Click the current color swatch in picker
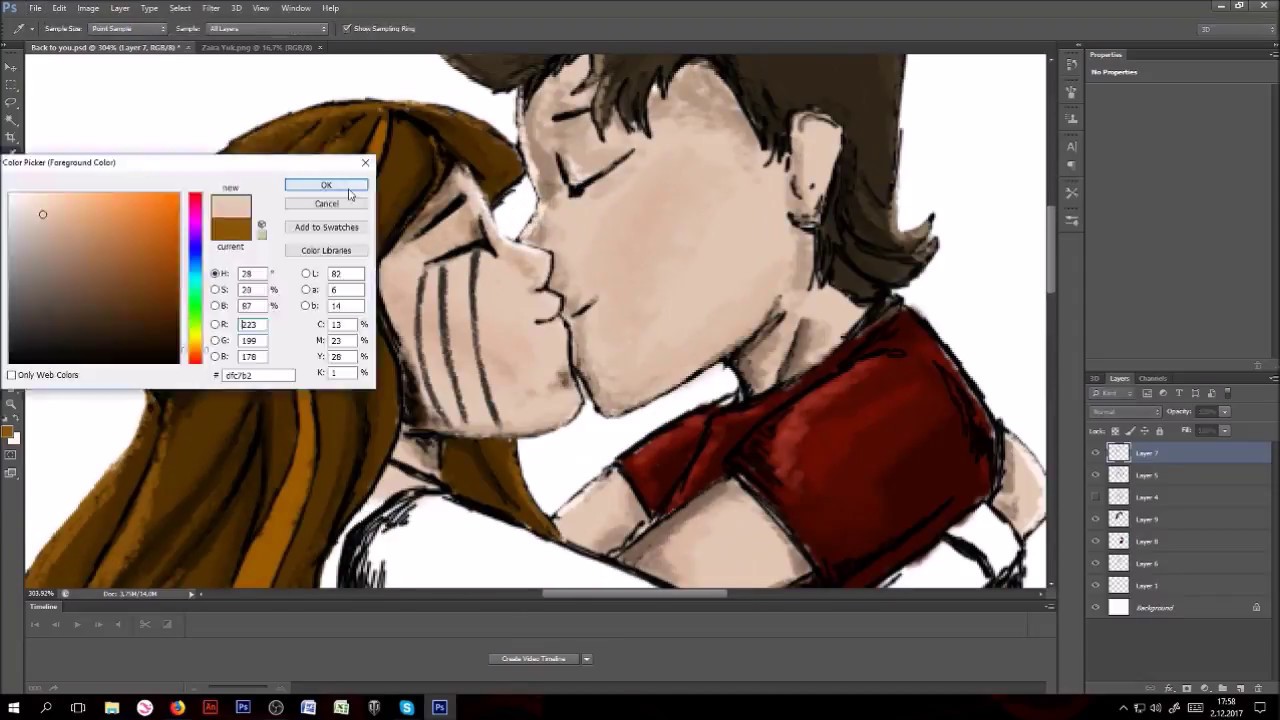1280x720 pixels. pyautogui.click(x=231, y=229)
